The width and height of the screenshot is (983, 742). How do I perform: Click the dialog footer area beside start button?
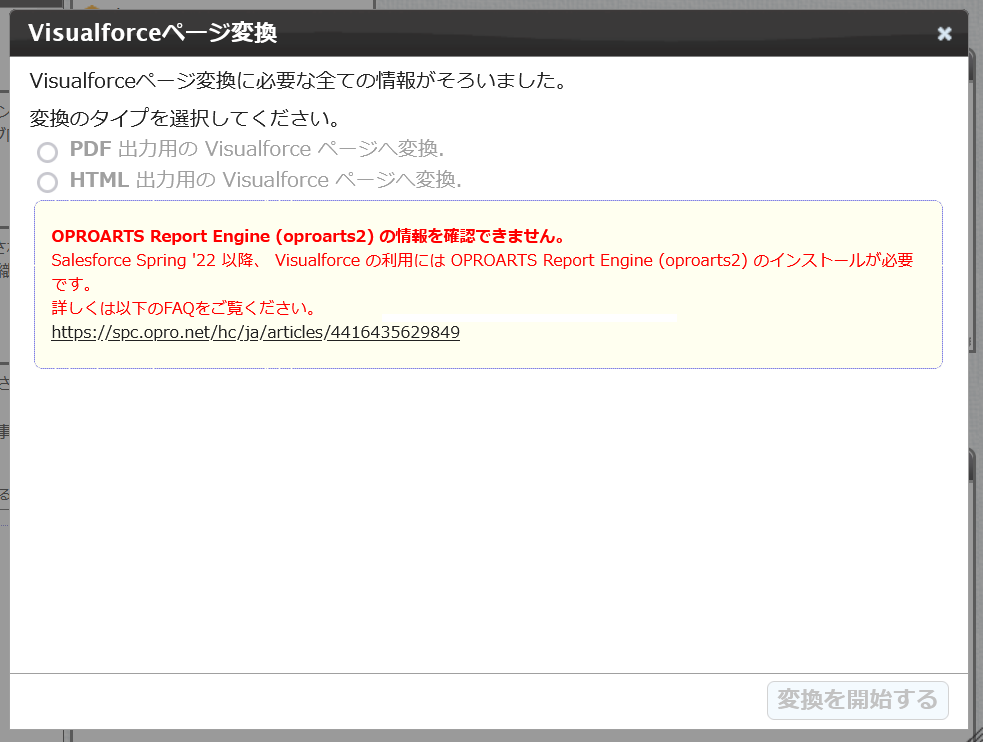click(400, 700)
